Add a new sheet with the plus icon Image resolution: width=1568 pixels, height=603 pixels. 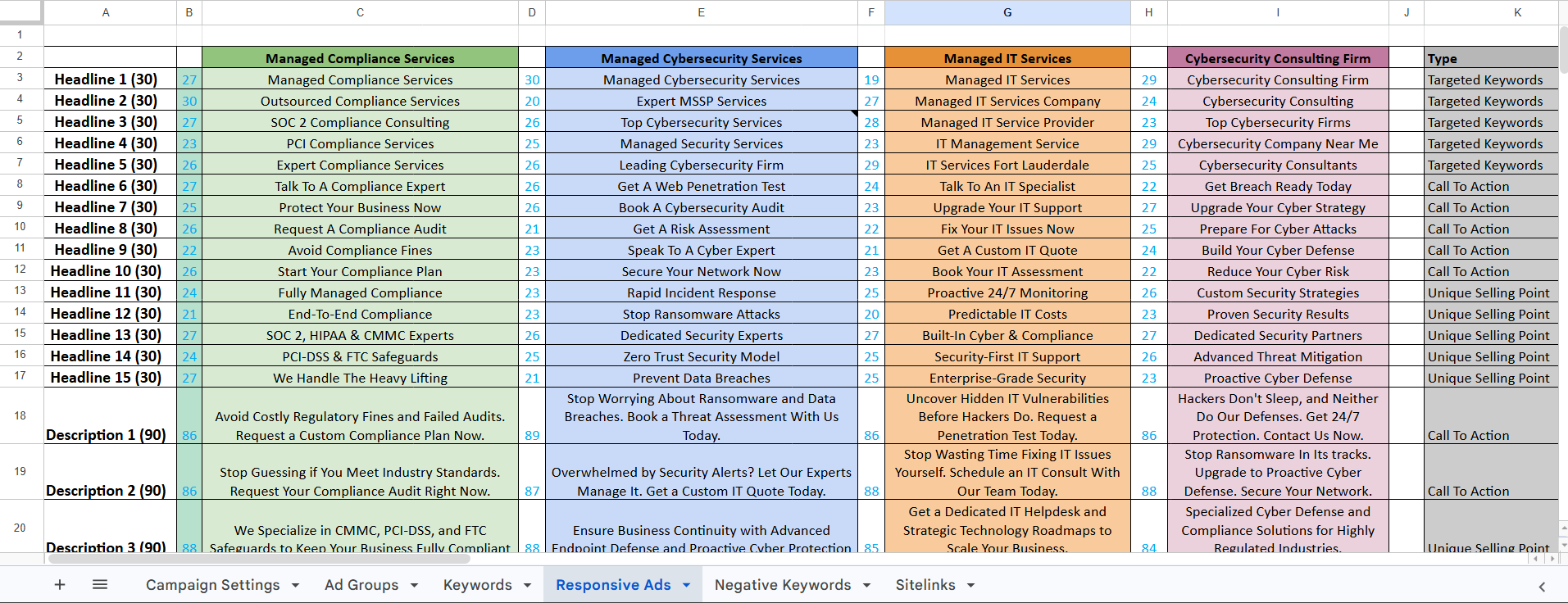60,585
